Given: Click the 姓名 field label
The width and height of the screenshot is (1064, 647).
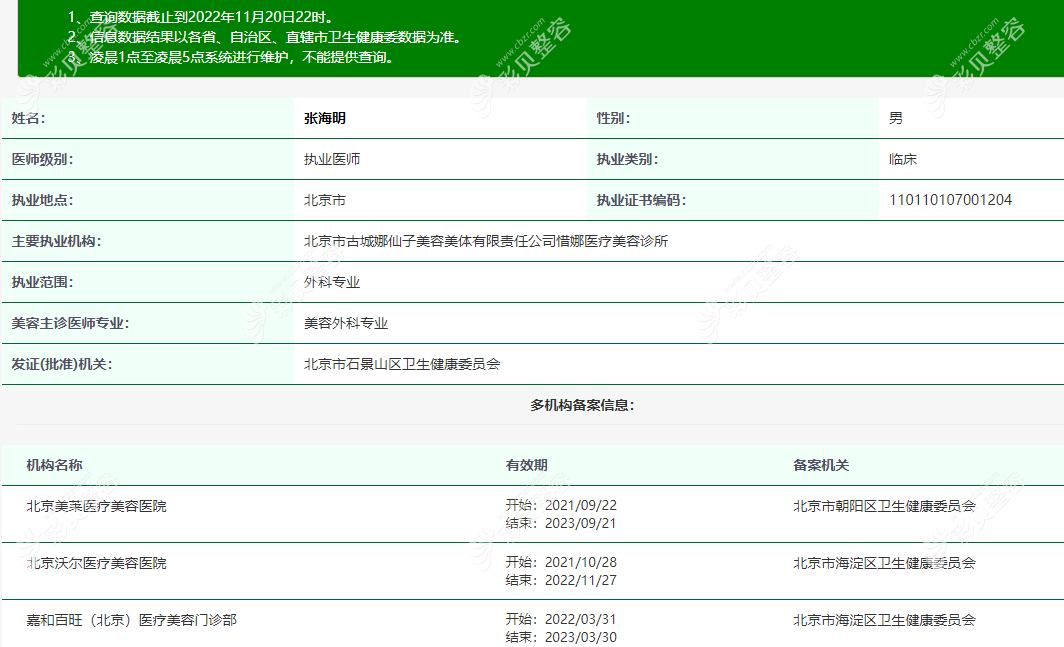Looking at the screenshot, I should pyautogui.click(x=28, y=118).
